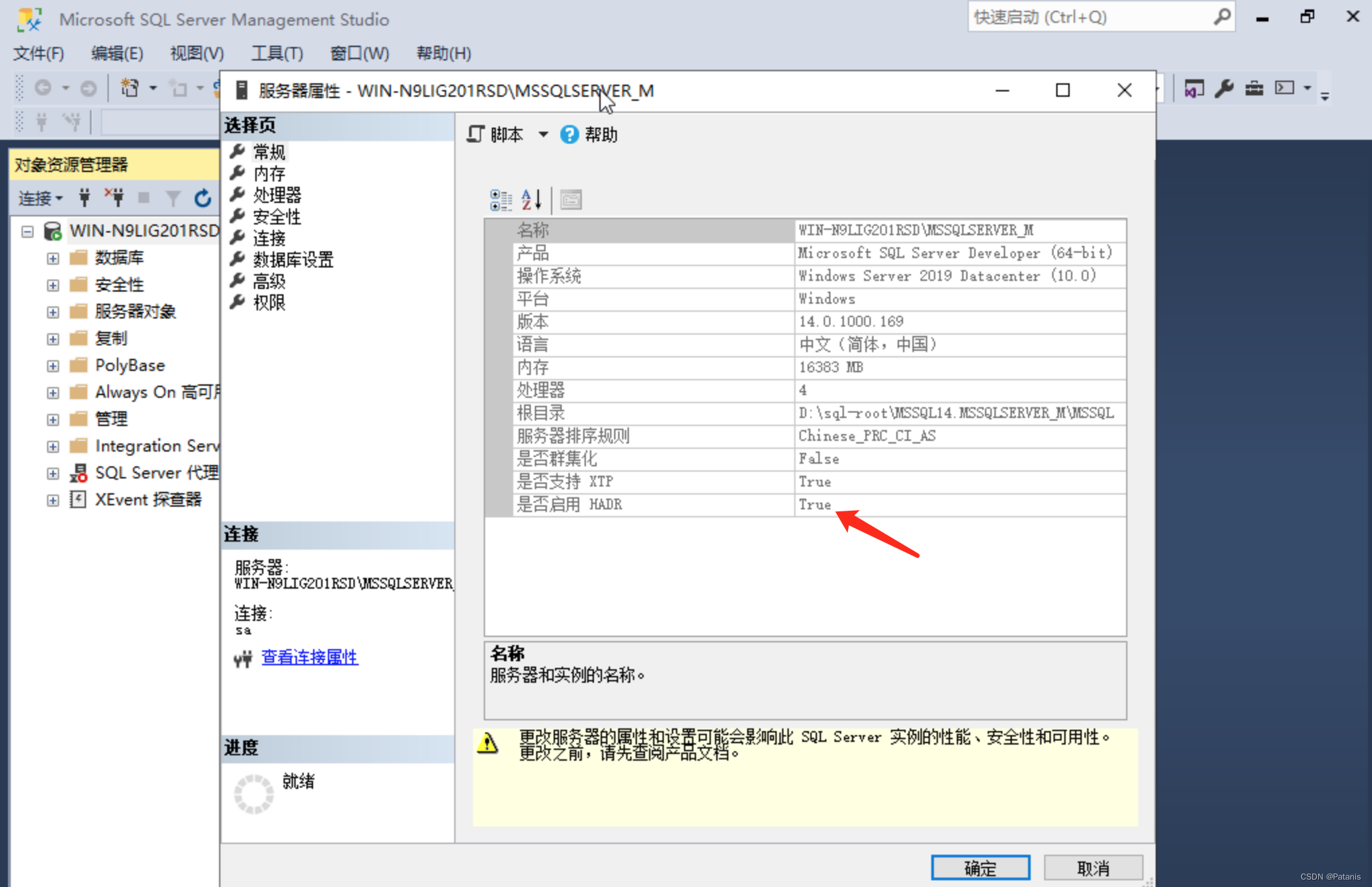Select the SQL Server 代理 tree item
The width and height of the screenshot is (1372, 887).
[x=157, y=472]
